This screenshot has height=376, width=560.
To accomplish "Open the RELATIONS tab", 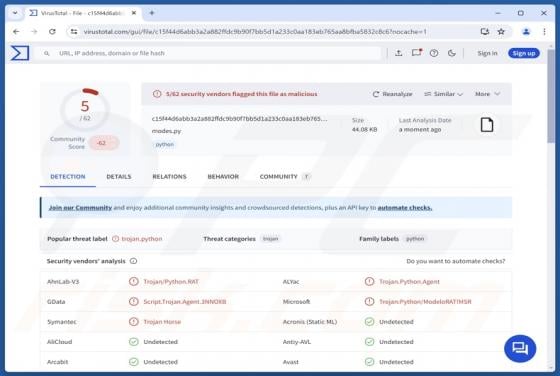I will coord(169,176).
